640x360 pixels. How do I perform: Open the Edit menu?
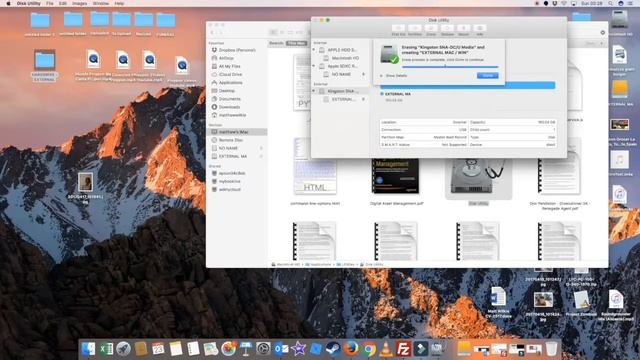pyautogui.click(x=62, y=3)
